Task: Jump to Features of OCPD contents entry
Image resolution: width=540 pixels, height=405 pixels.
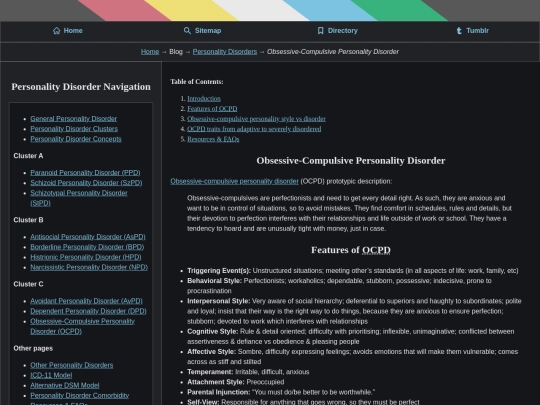Action: [x=212, y=108]
